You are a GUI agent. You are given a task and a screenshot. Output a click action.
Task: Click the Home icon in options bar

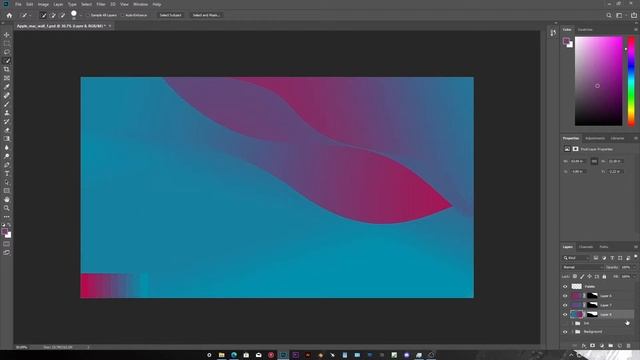pos(9,15)
